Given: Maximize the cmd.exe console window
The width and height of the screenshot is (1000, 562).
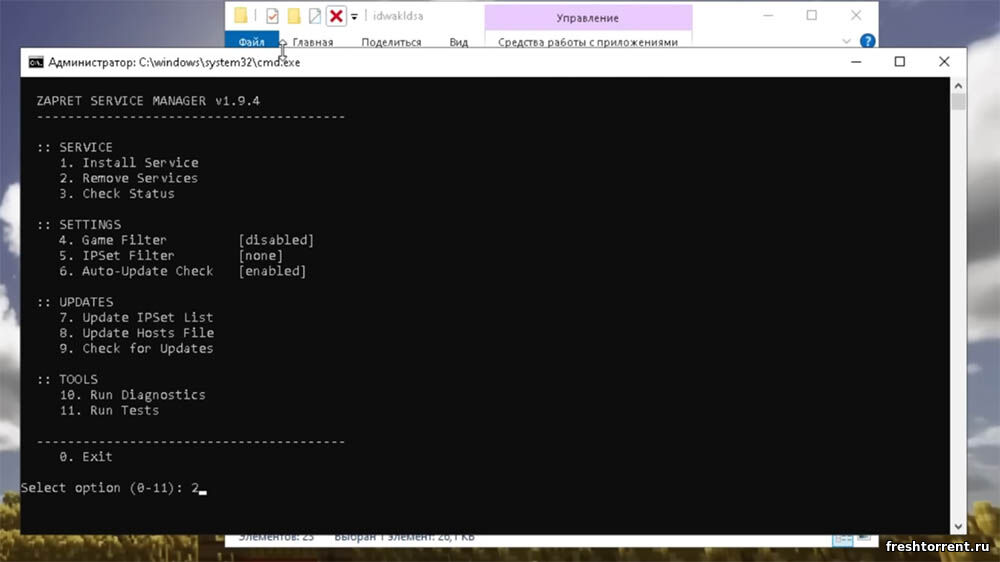Looking at the screenshot, I should pos(899,62).
